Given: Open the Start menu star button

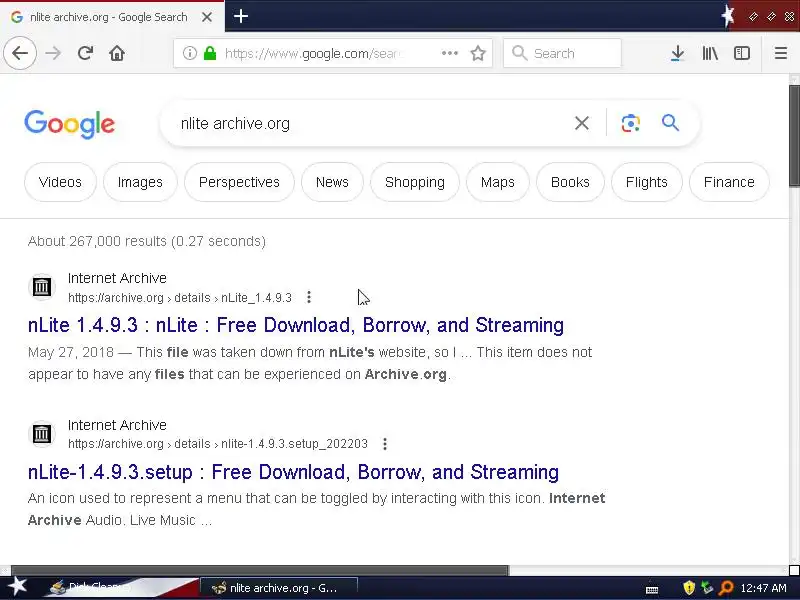Looking at the screenshot, I should [17, 587].
